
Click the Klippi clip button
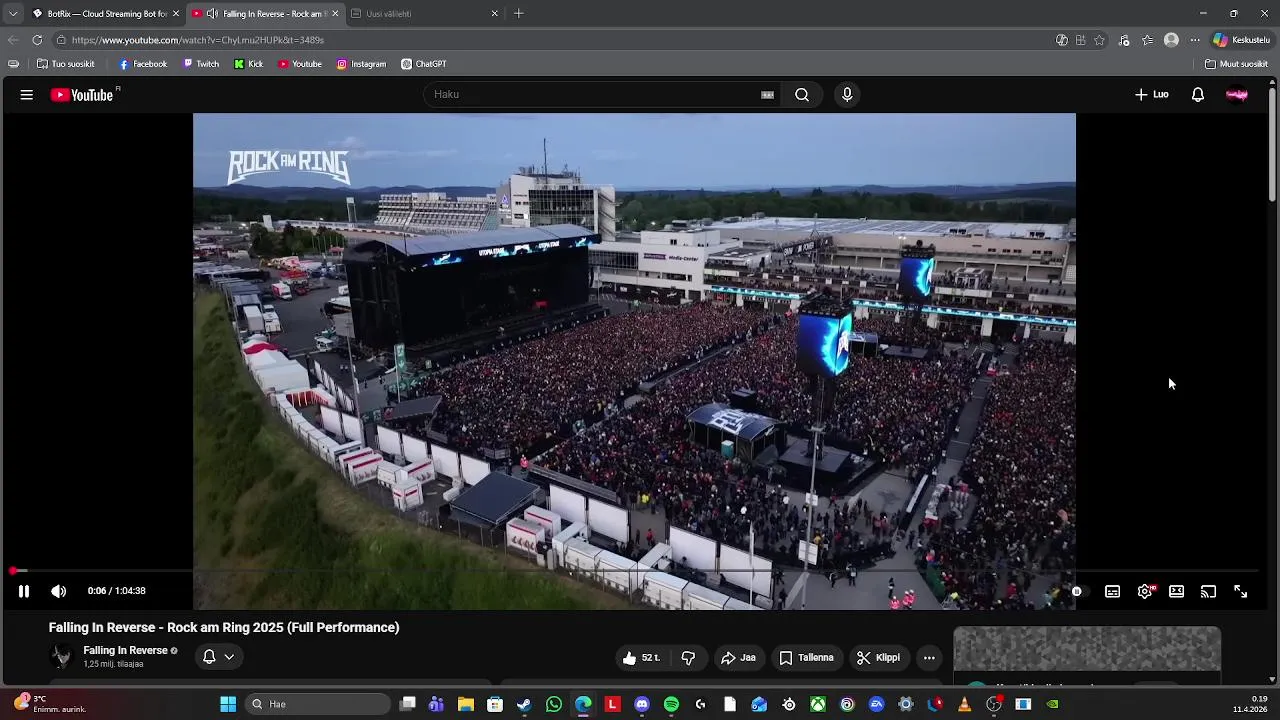pos(878,658)
